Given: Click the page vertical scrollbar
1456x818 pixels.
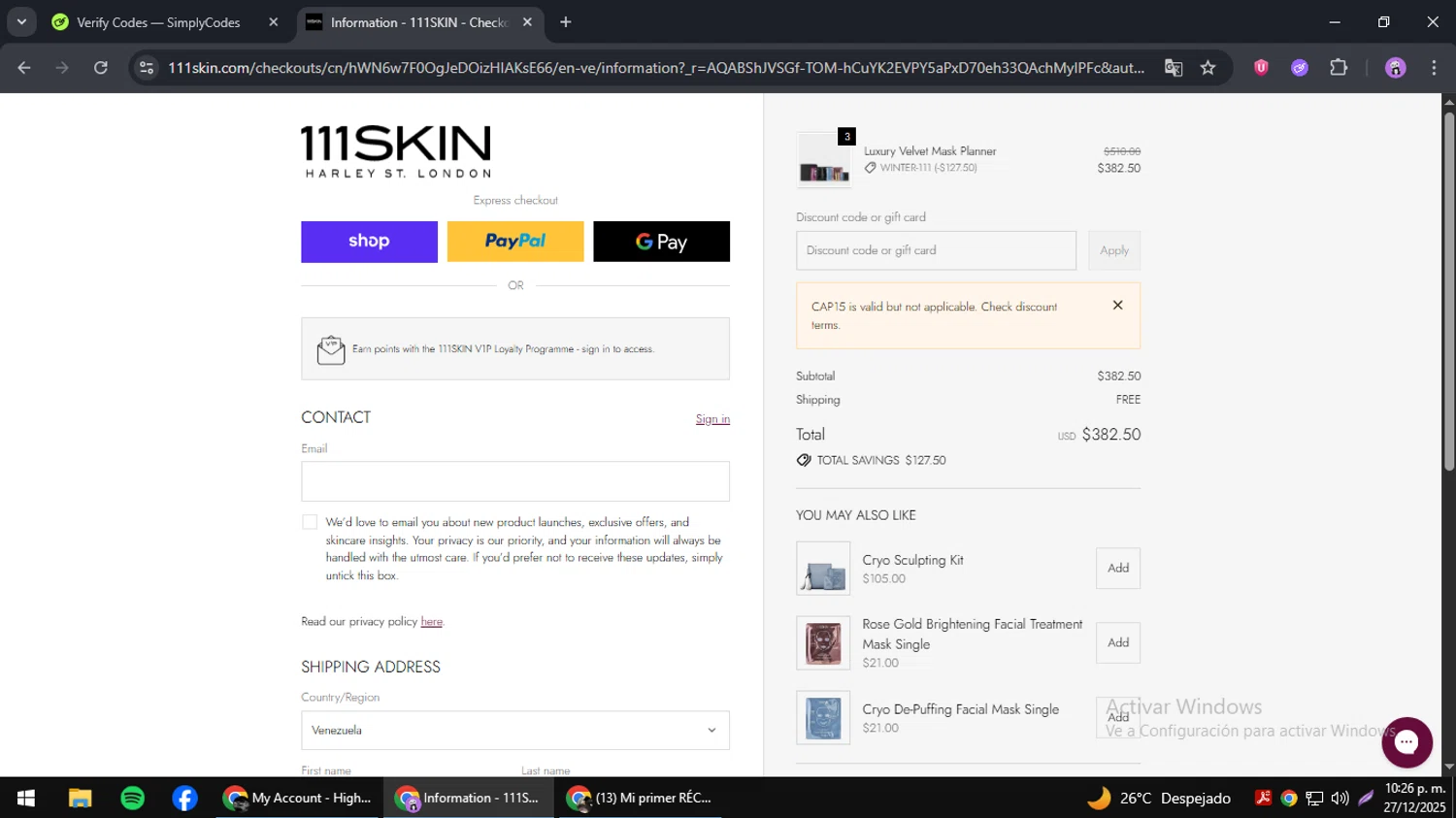Looking at the screenshot, I should (x=1448, y=291).
